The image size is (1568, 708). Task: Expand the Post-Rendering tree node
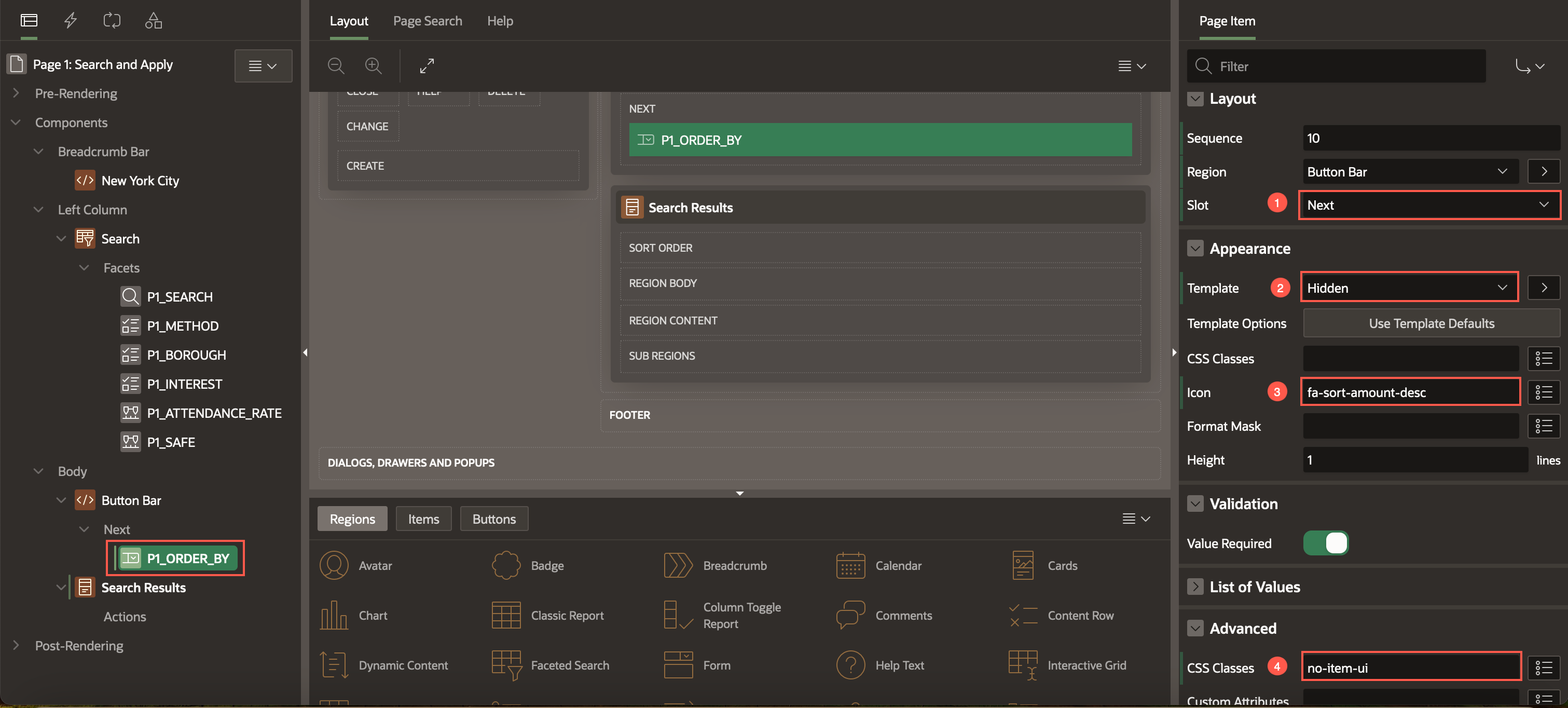click(x=16, y=645)
